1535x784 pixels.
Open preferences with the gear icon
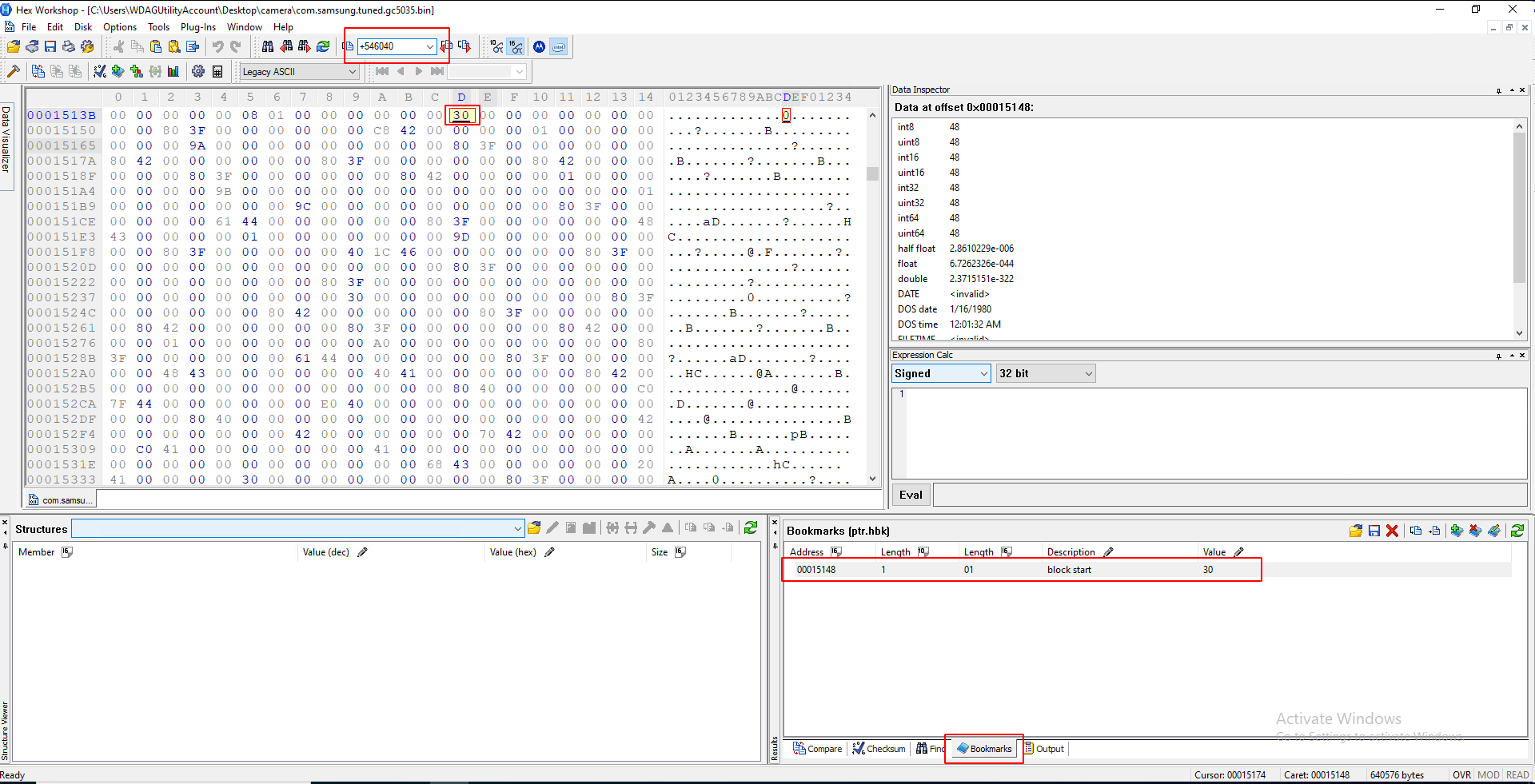[198, 71]
